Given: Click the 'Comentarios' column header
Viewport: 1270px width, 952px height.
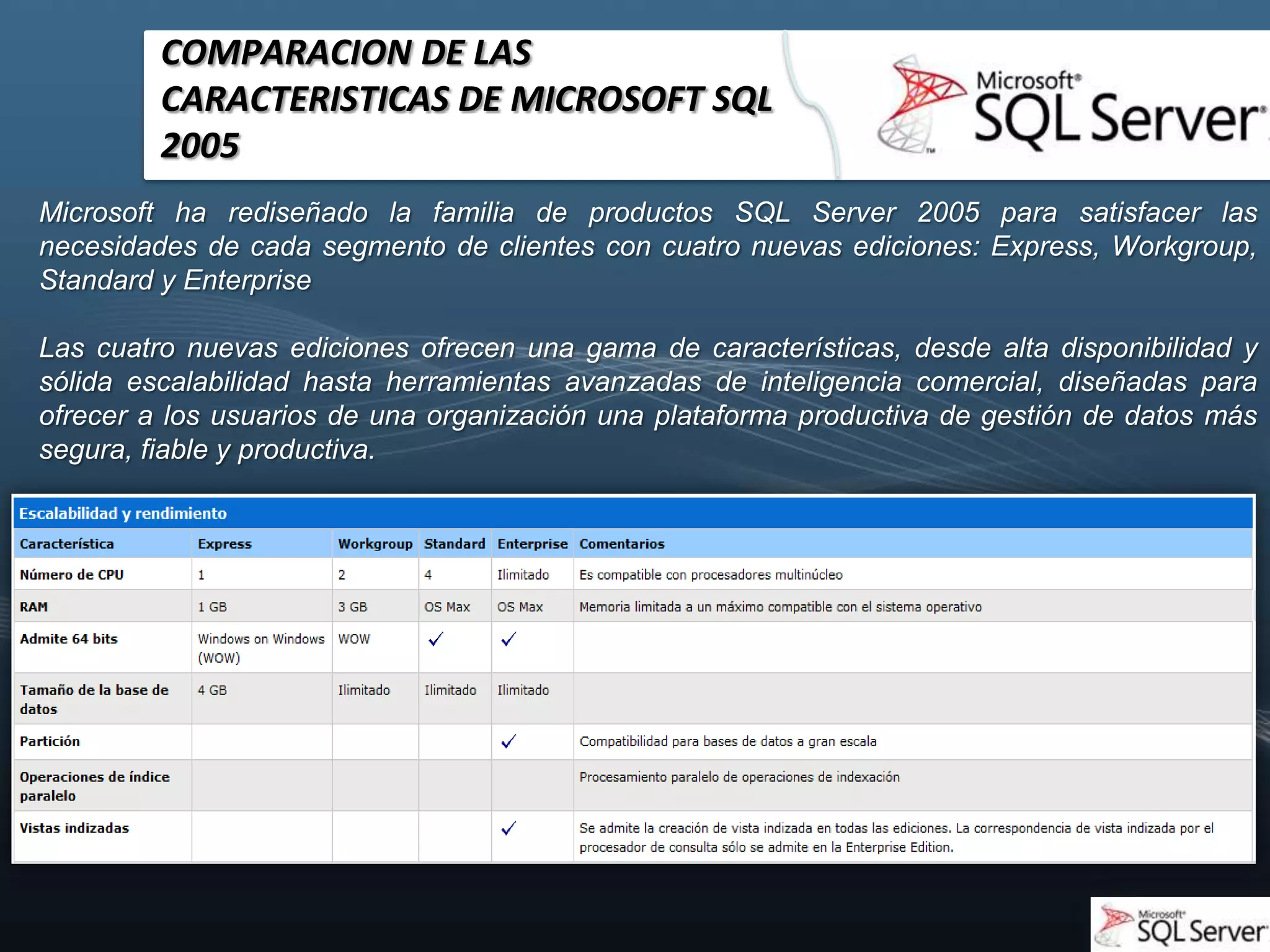Looking at the screenshot, I should coord(621,544).
